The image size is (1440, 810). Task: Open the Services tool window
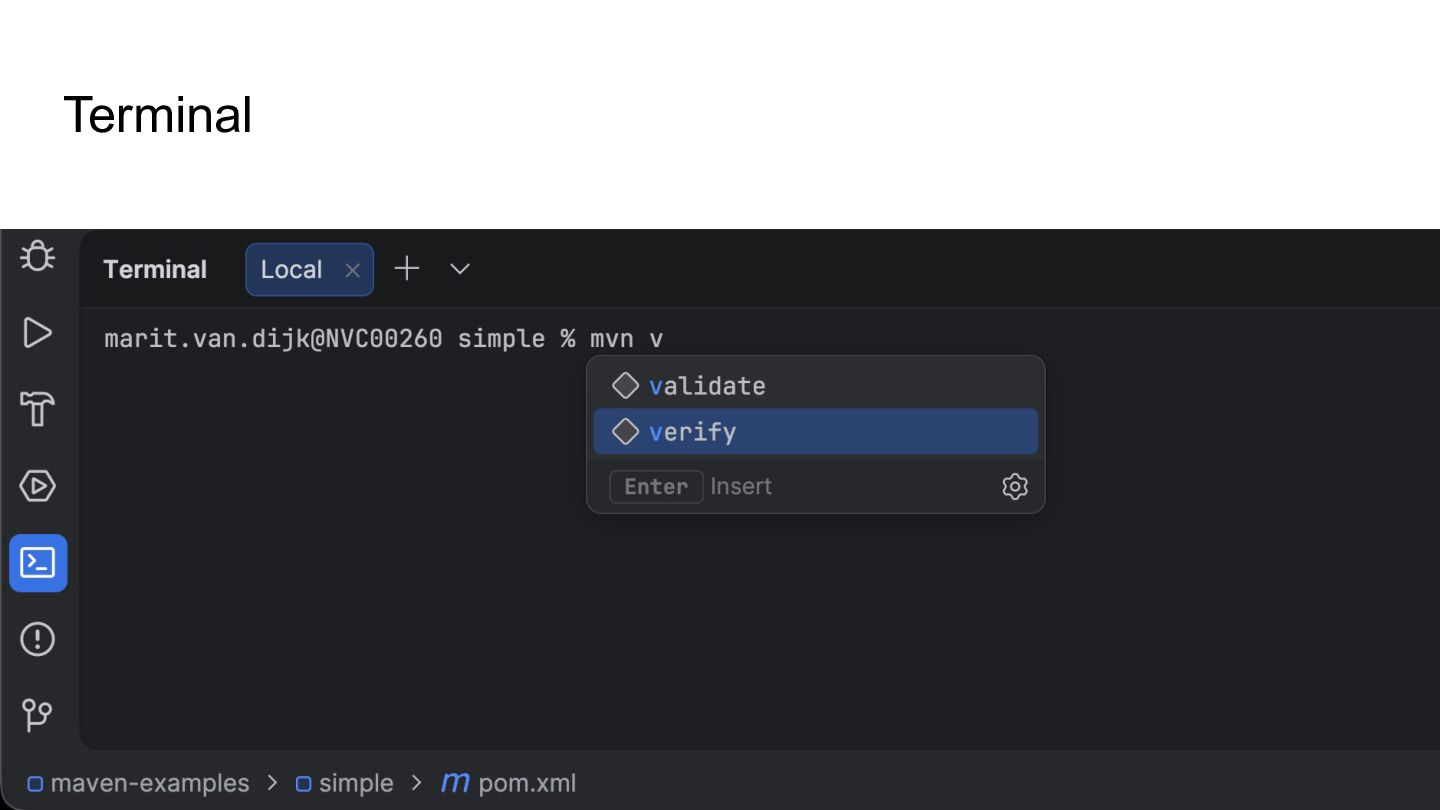coord(37,486)
